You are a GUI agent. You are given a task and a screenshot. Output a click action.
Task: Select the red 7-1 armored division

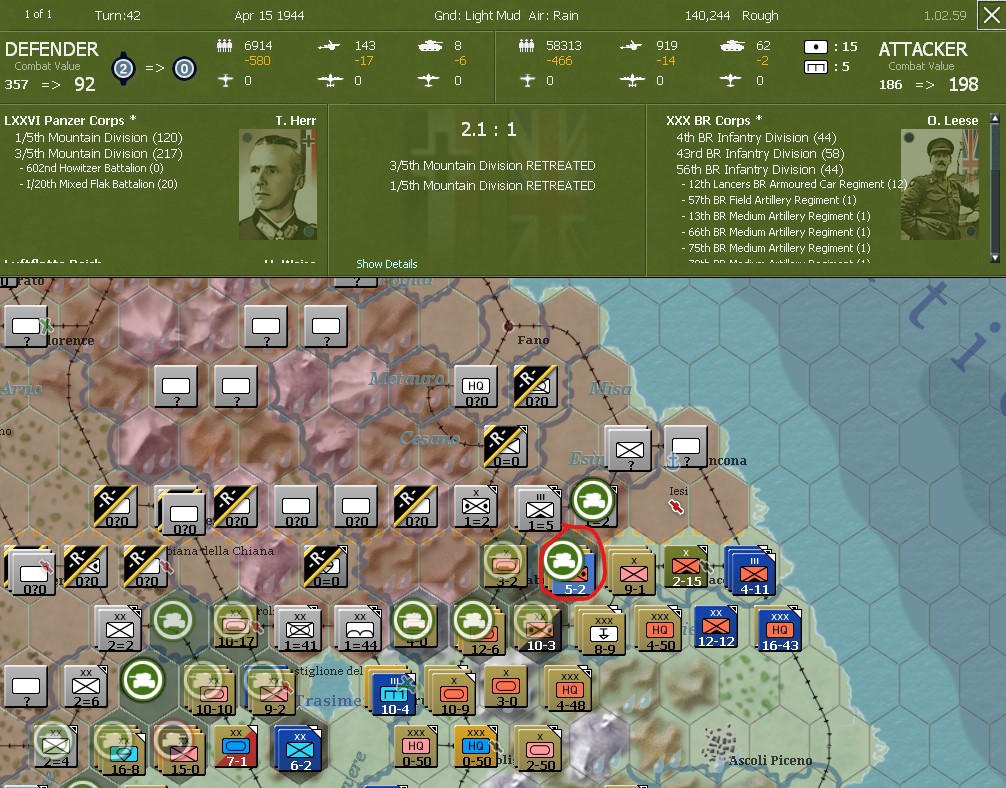[236, 748]
